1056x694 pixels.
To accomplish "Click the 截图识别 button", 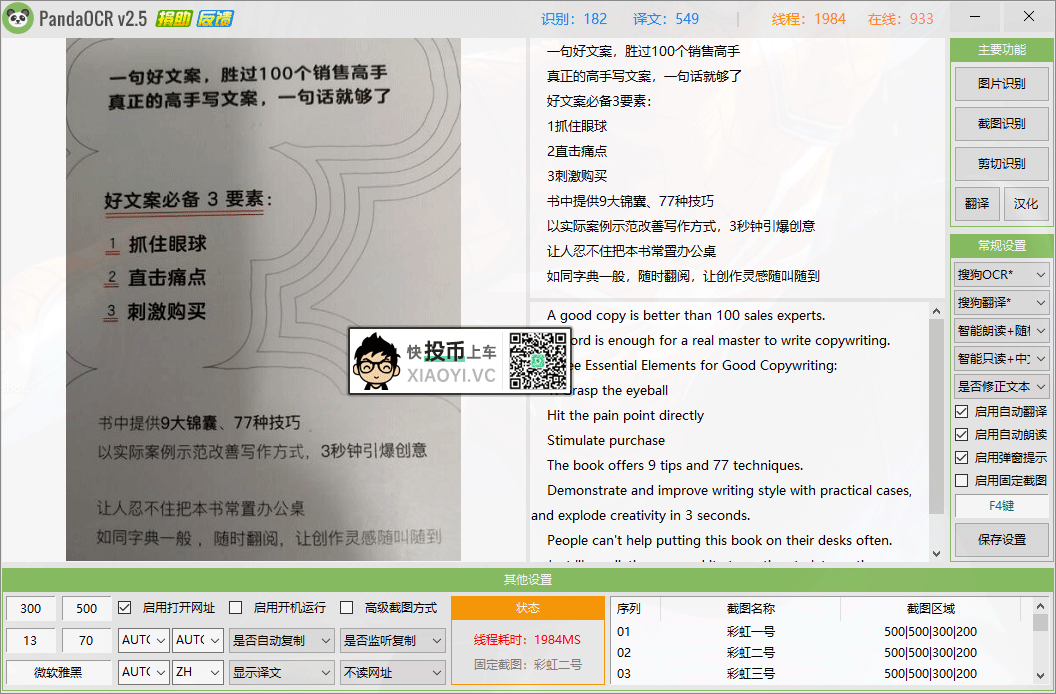I will [x=1002, y=124].
